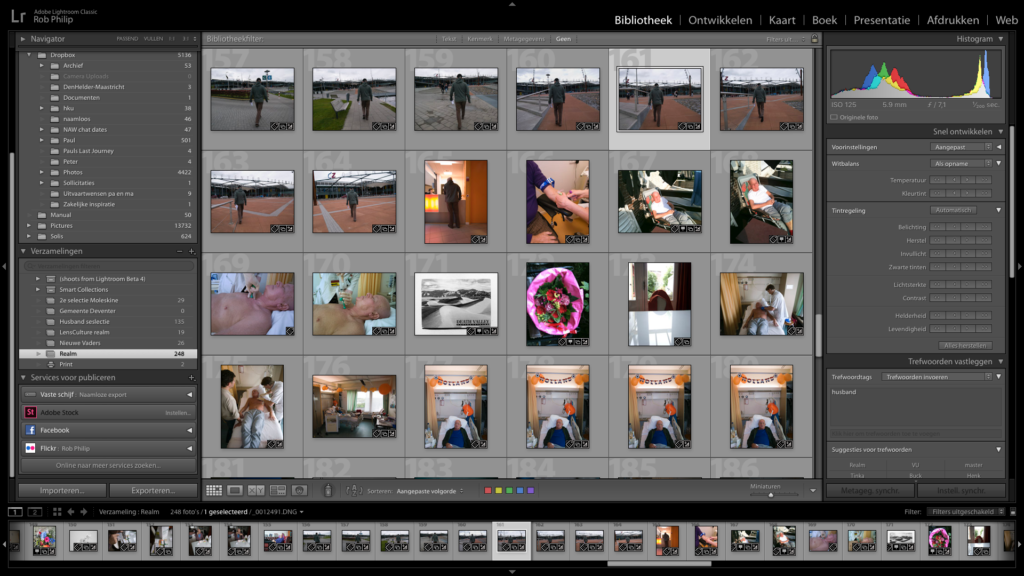1024x576 pixels.
Task: Click the husband keyword text field
Action: (x=915, y=406)
